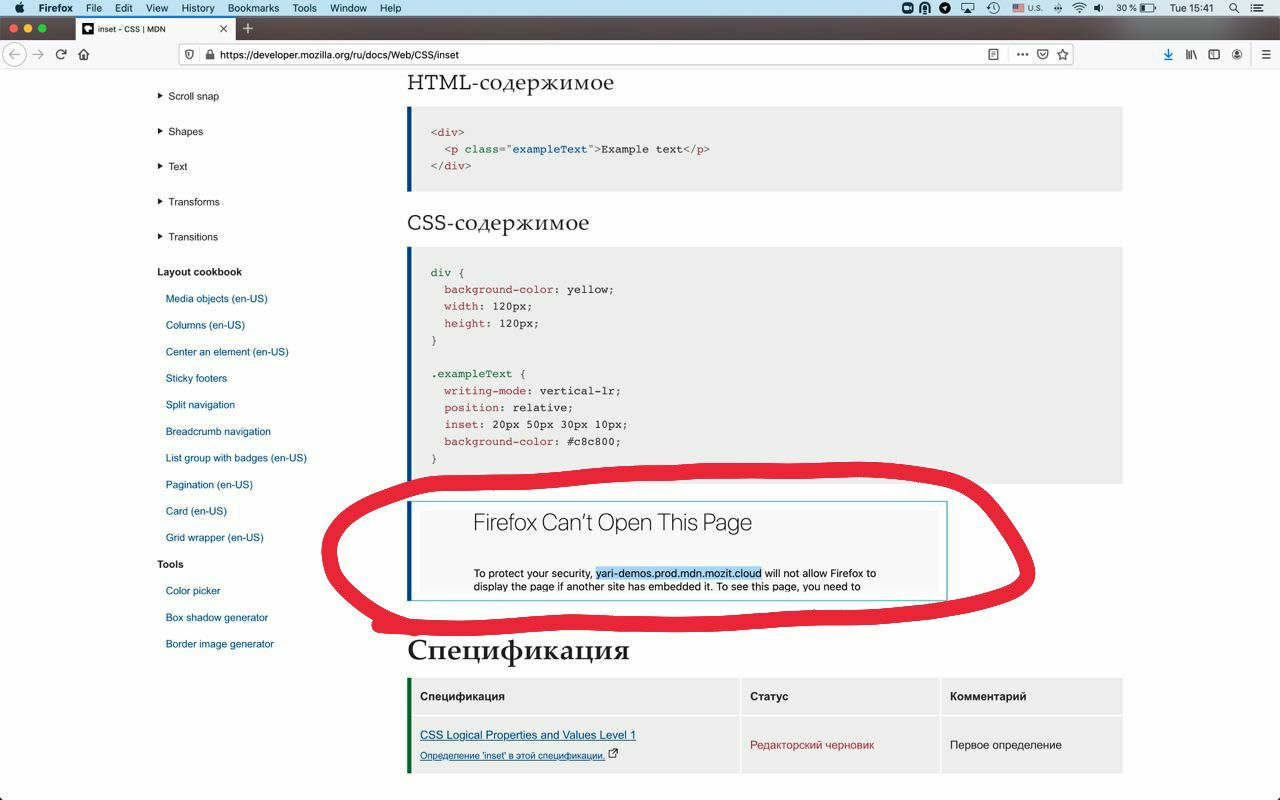
Task: Click the highlighted yari-demos.prod.mdn.mozit.cloud text
Action: tap(678, 573)
